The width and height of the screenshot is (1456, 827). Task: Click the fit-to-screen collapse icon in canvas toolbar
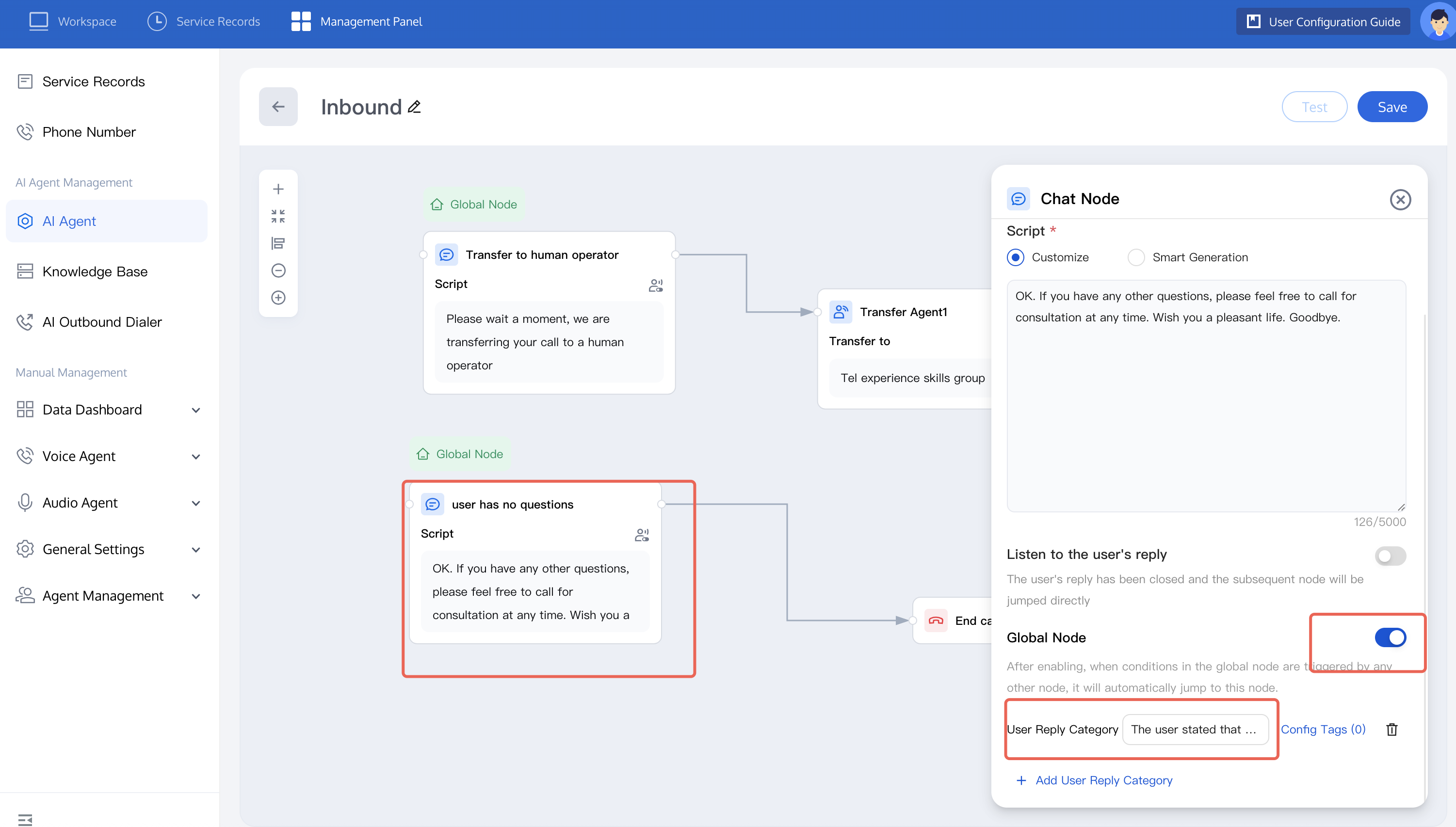278,216
